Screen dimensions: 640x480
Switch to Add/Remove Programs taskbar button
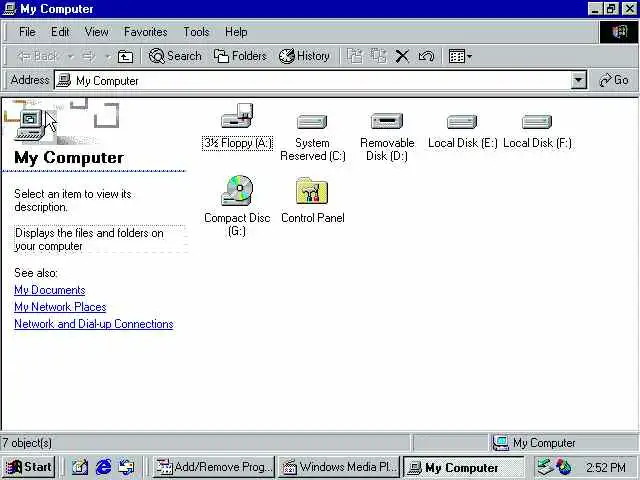[x=213, y=467]
